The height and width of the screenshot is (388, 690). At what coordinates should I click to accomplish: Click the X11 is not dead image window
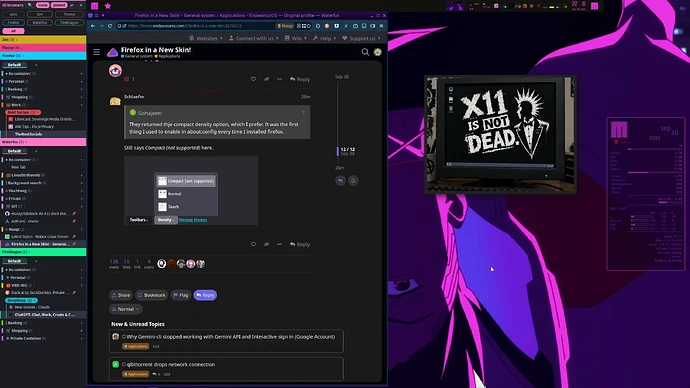(x=500, y=134)
